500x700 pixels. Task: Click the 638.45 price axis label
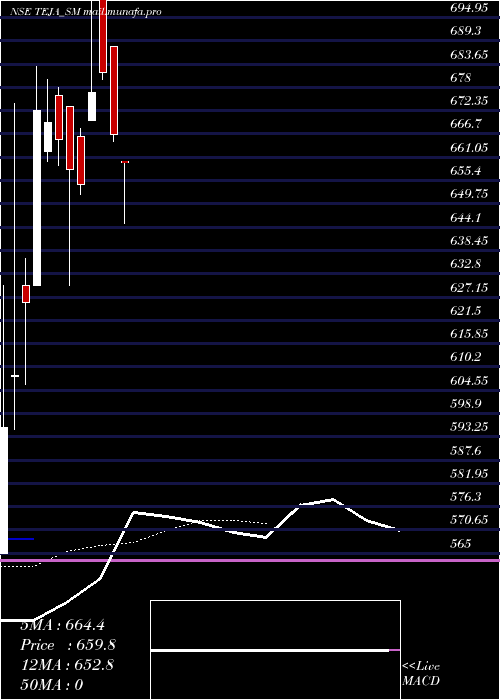(469, 241)
